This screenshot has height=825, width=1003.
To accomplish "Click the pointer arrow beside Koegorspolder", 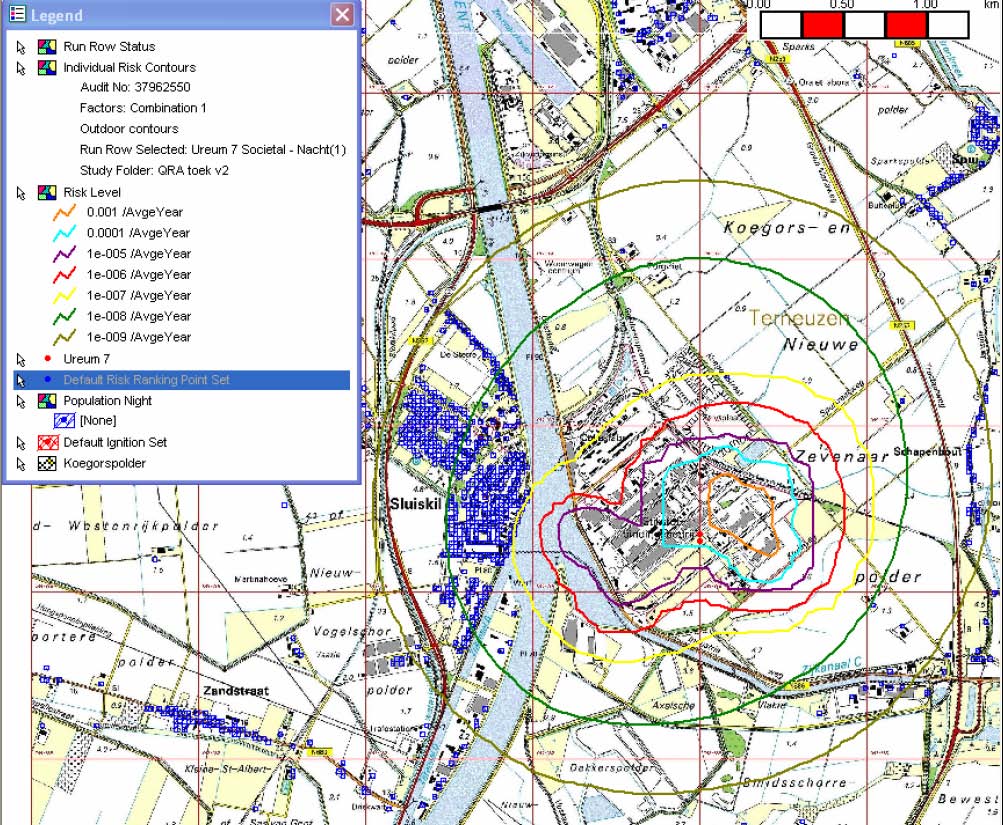I will tap(21, 465).
